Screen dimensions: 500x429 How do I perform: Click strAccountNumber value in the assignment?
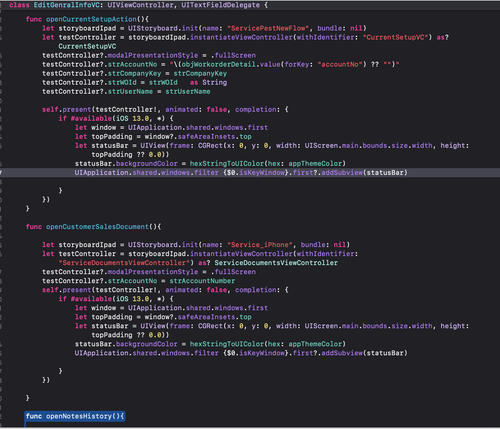point(202,281)
